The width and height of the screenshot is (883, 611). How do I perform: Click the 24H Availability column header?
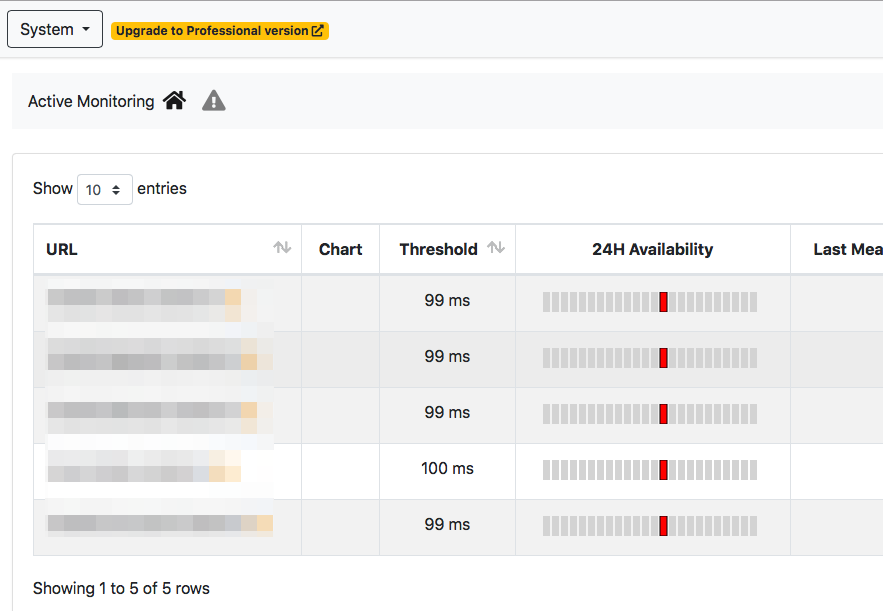[x=652, y=248]
